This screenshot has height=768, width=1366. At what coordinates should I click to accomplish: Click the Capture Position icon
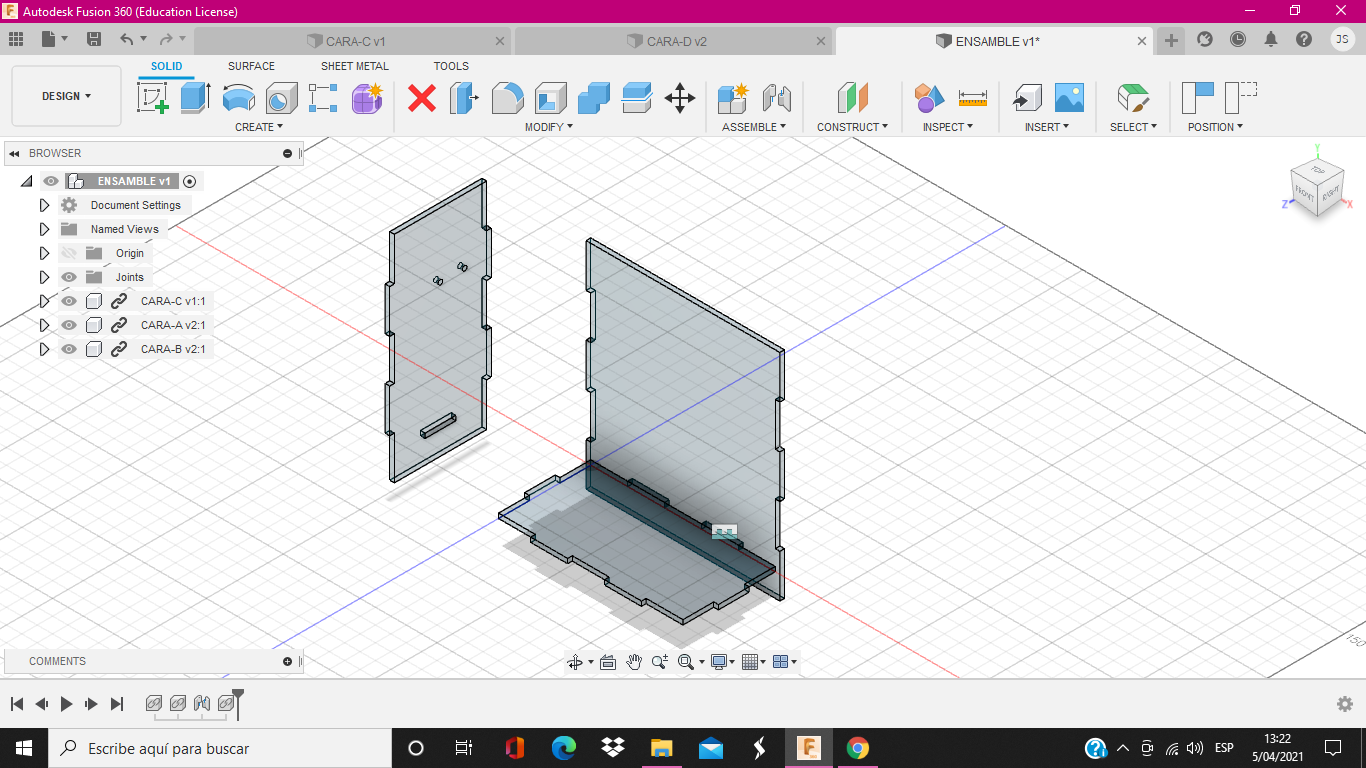(x=1197, y=98)
